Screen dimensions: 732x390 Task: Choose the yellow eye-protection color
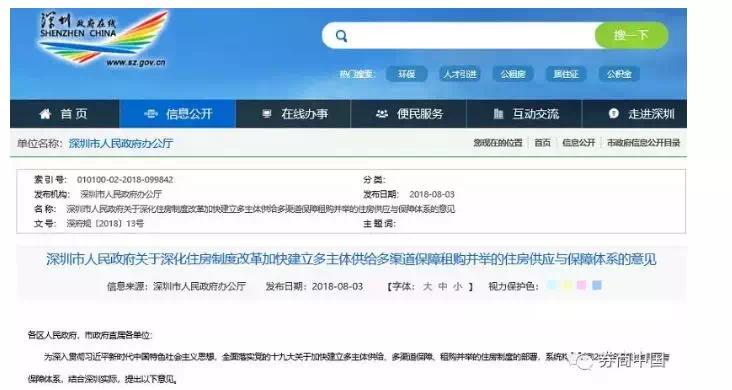point(567,285)
